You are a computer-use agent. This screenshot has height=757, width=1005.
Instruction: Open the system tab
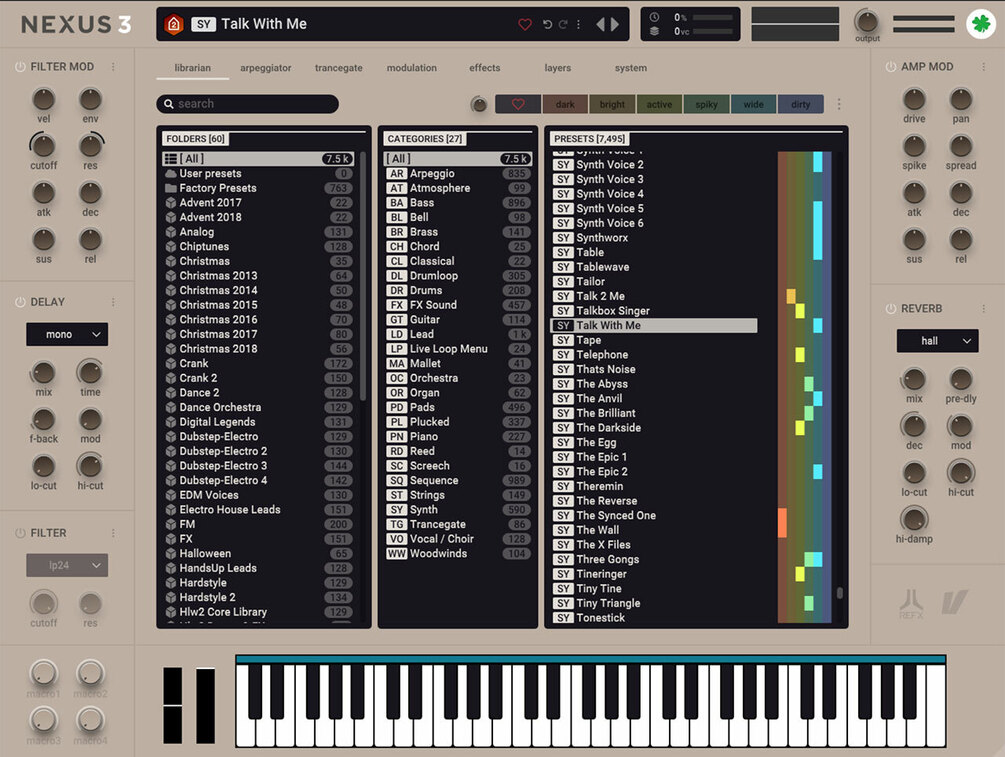[631, 68]
